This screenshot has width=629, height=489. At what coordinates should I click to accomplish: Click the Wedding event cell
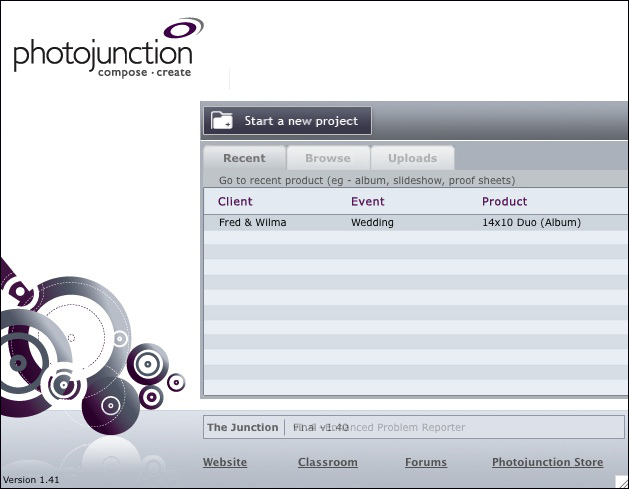tap(372, 222)
